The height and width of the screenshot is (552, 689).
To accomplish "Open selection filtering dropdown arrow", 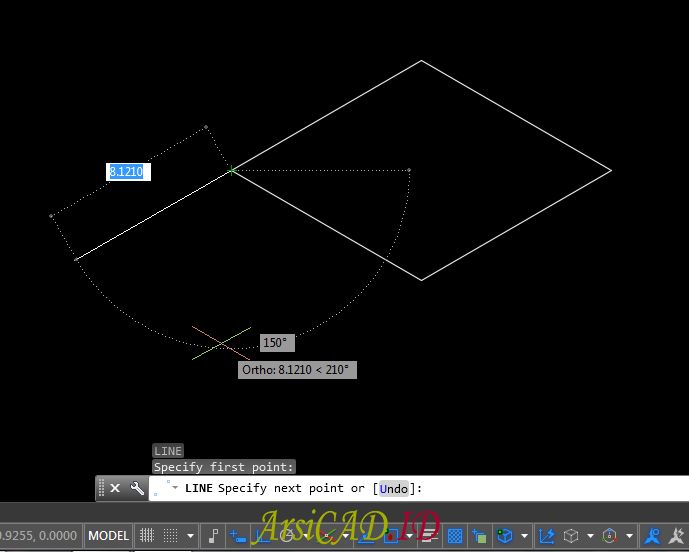I will (x=591, y=536).
